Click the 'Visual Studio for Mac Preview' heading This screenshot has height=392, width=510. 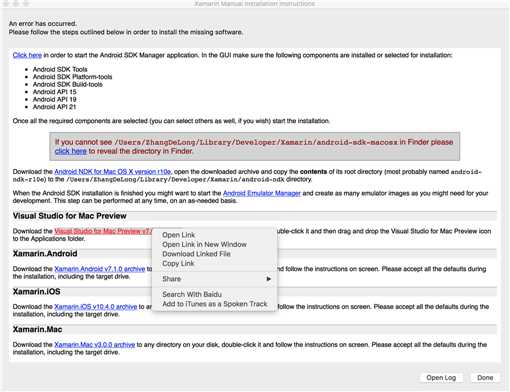tap(69, 216)
